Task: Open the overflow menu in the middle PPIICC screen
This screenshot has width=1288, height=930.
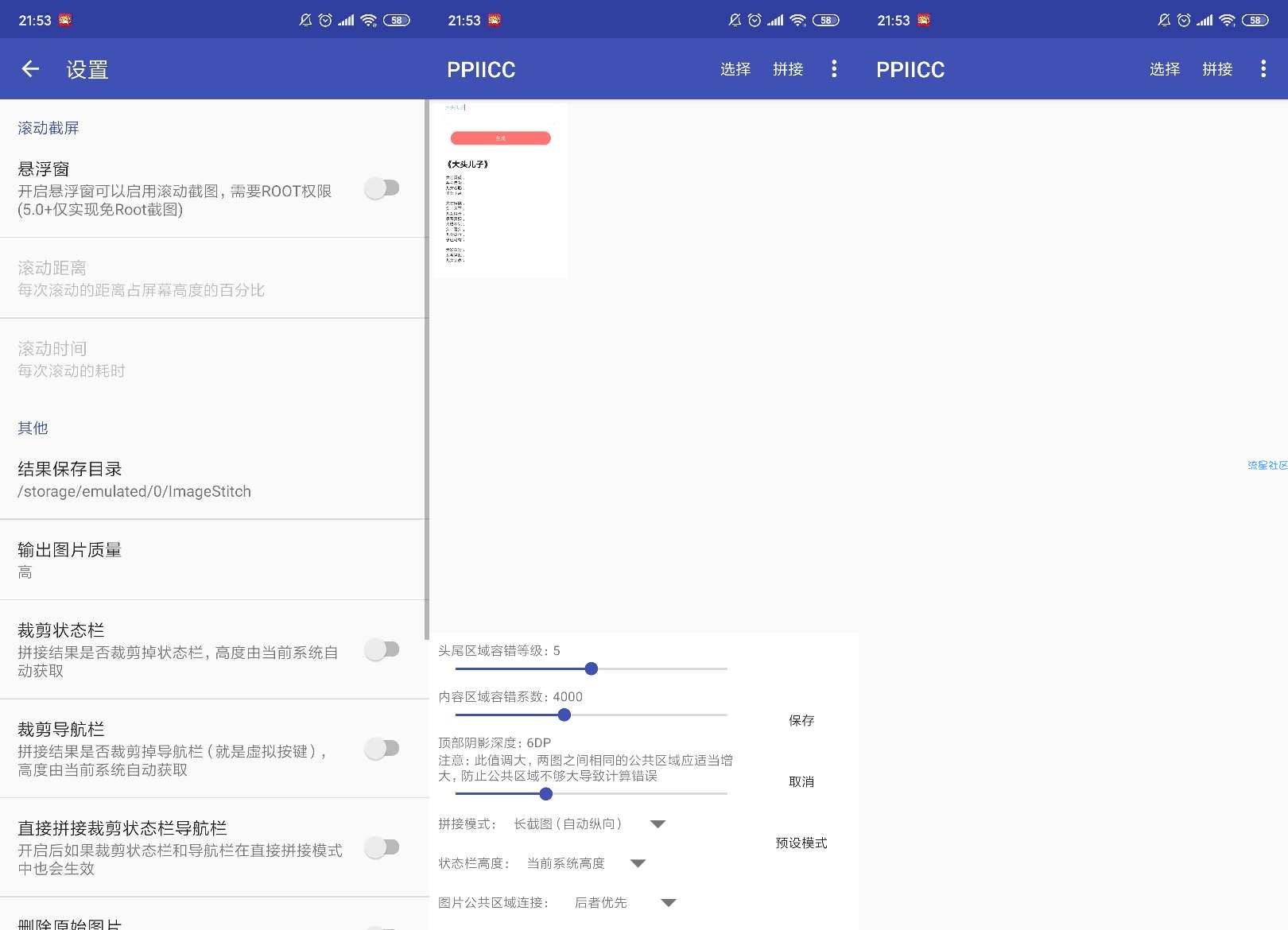Action: (834, 69)
